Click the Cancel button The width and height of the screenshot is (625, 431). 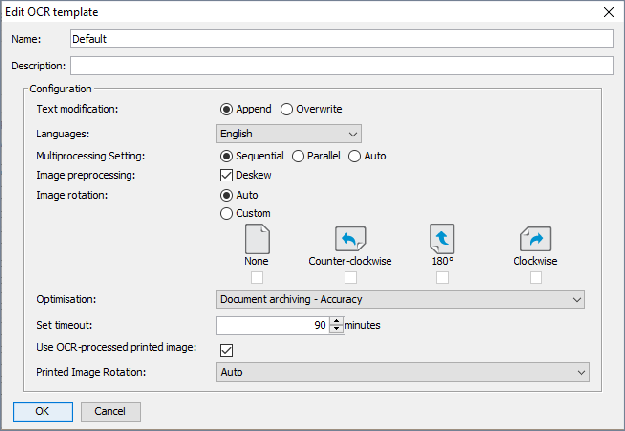point(111,411)
